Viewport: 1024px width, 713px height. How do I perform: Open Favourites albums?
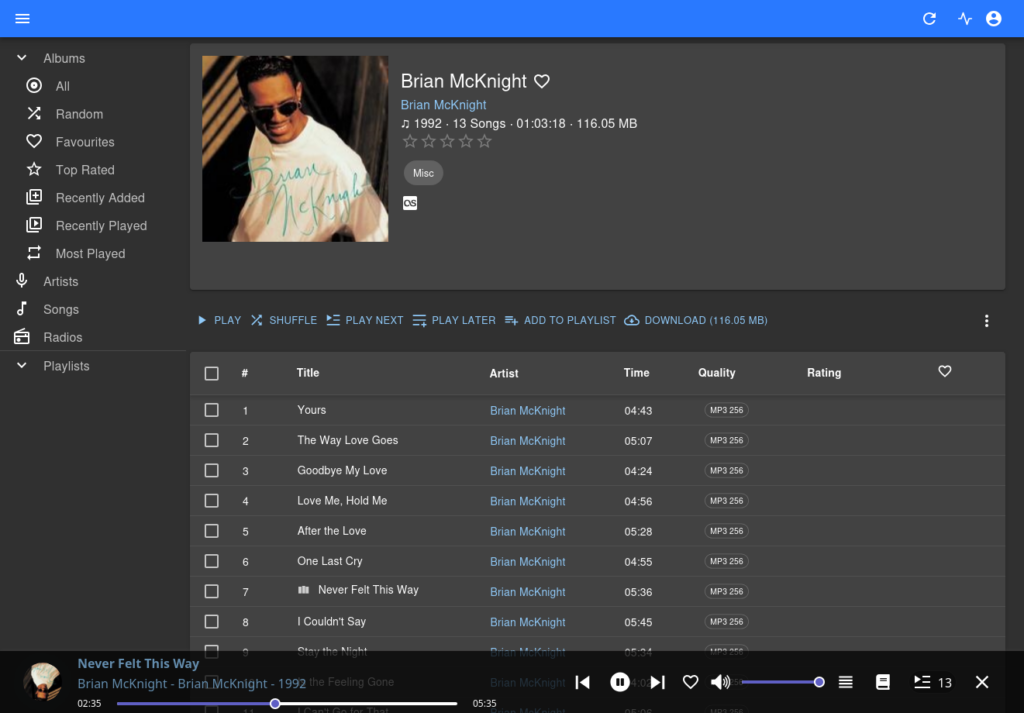[85, 142]
